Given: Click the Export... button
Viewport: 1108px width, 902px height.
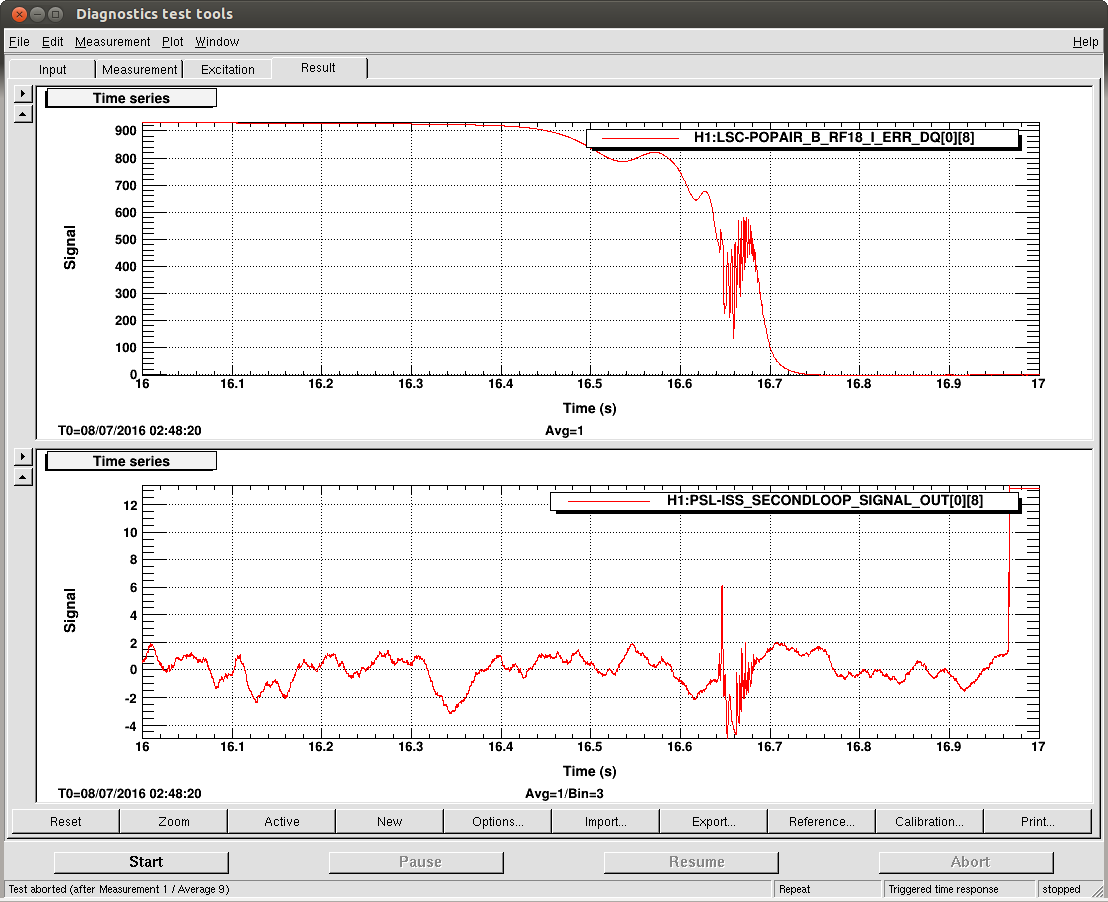Looking at the screenshot, I should click(714, 821).
